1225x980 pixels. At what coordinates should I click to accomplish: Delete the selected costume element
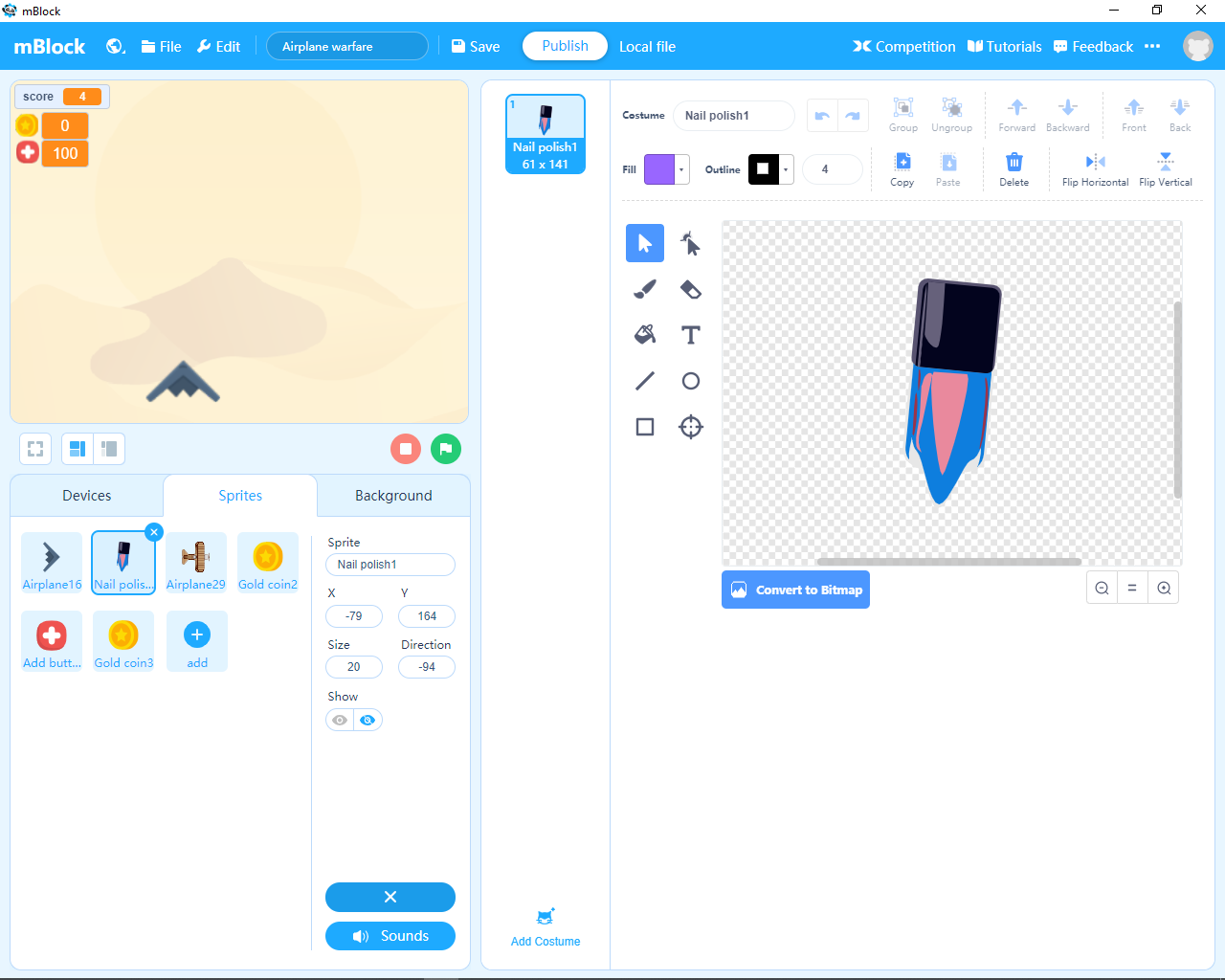tap(1013, 169)
